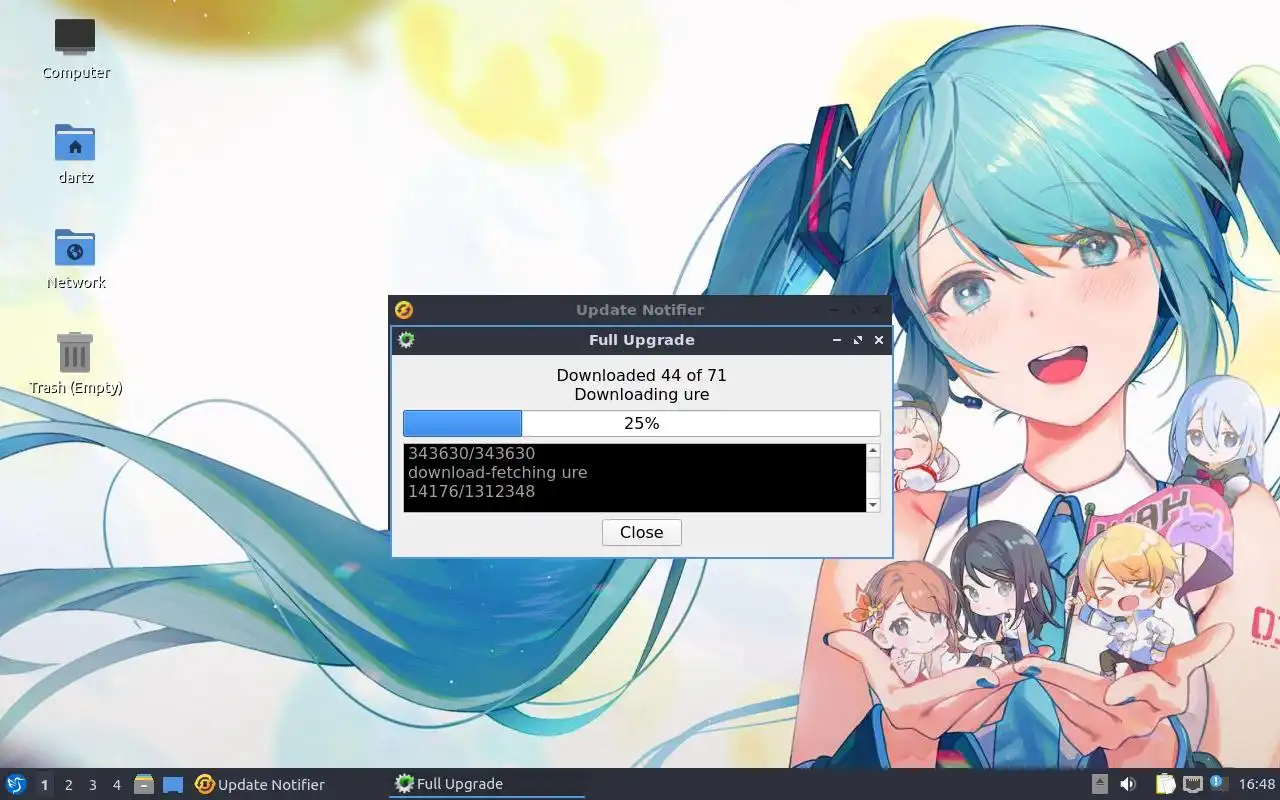The width and height of the screenshot is (1280, 800).
Task: Open the update notification tray icon
Action: 1218,783
